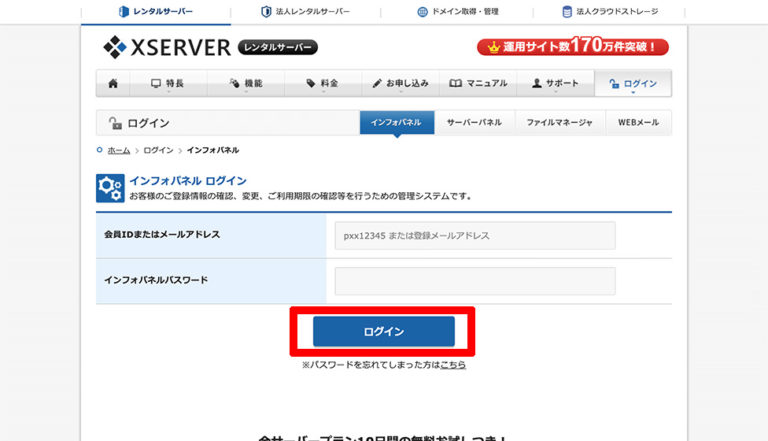The height and width of the screenshot is (441, 768).
Task: Click the blue ログイン submit button
Action: click(384, 332)
